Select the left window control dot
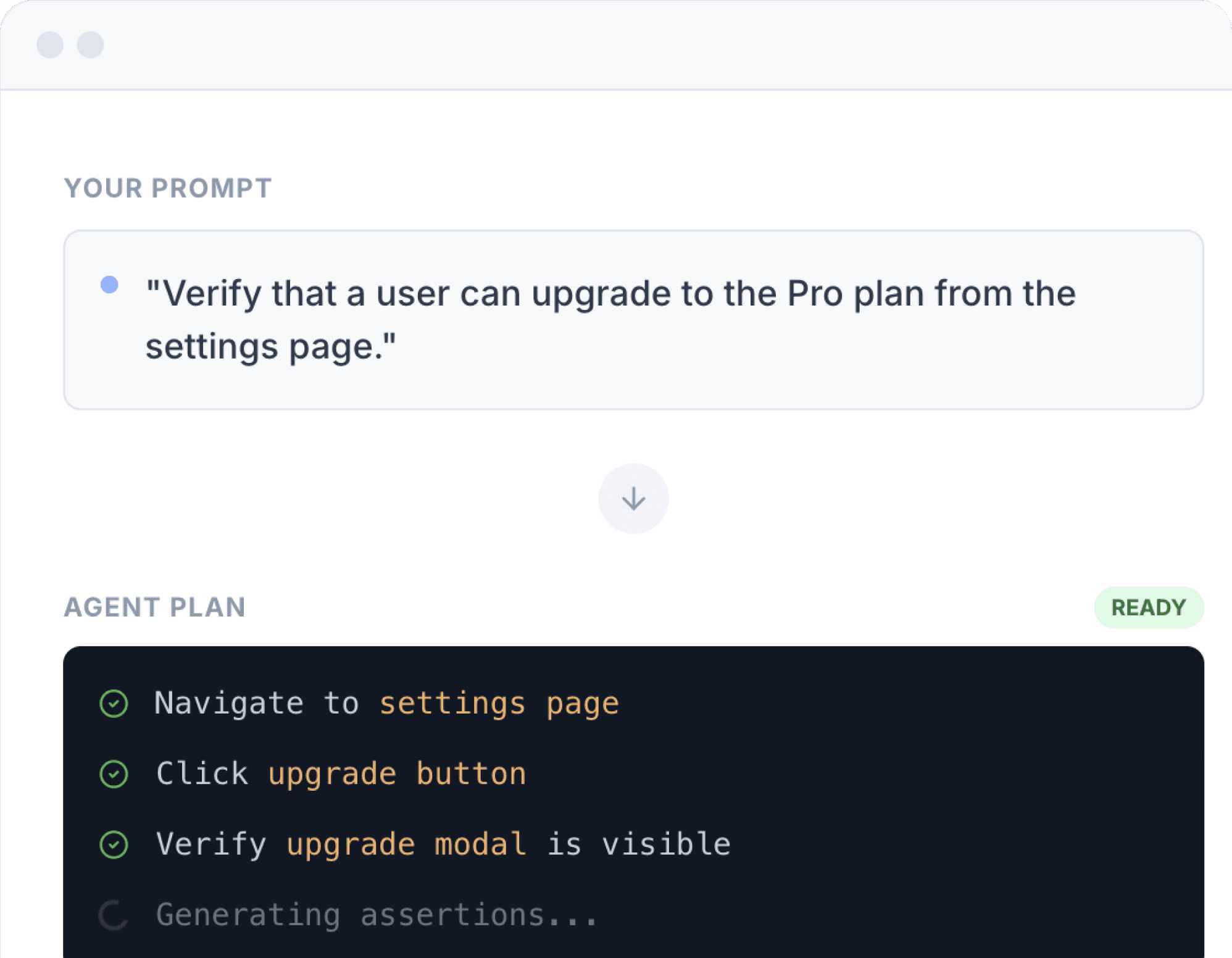 click(x=49, y=44)
